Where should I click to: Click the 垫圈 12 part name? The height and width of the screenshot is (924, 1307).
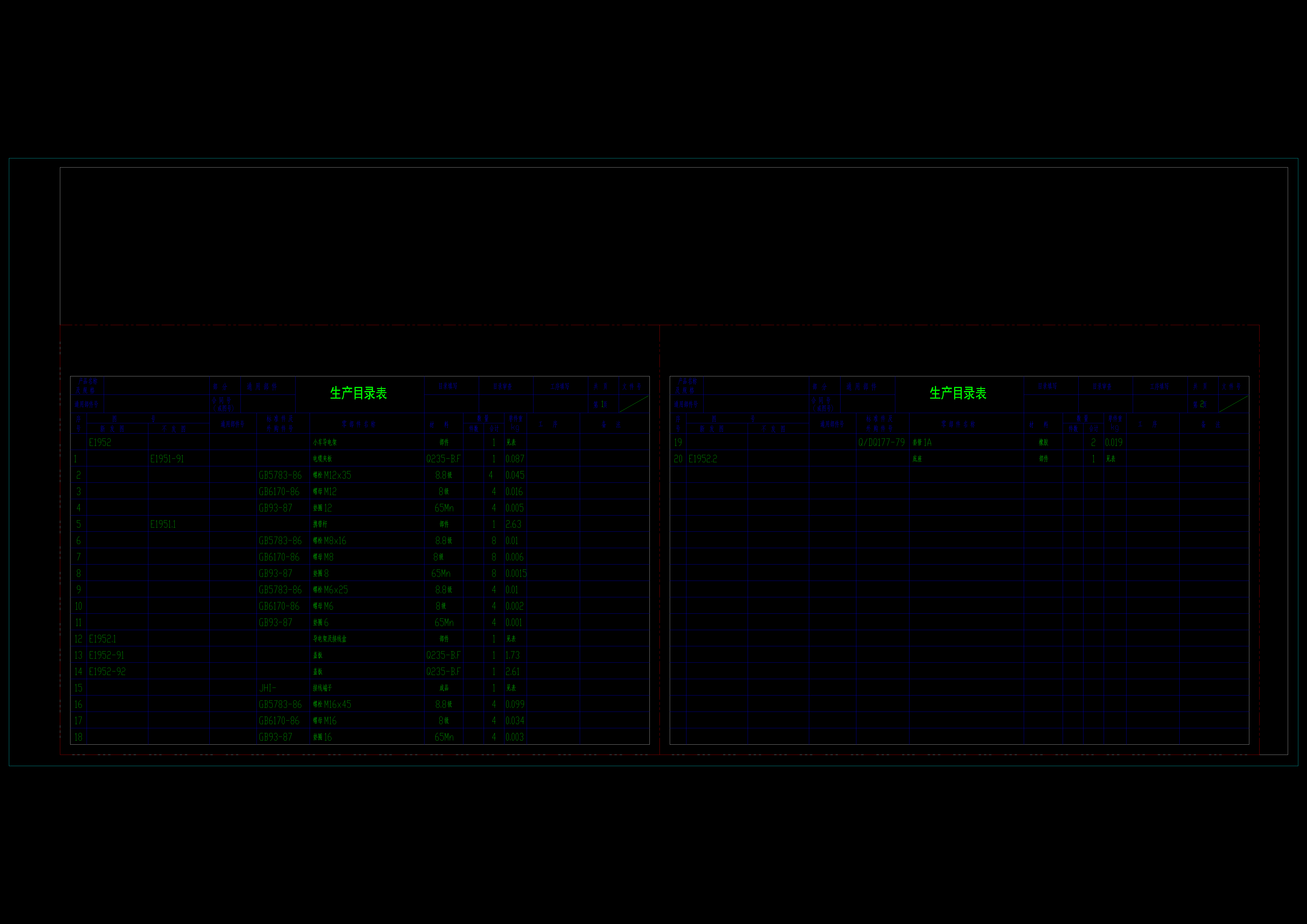[x=322, y=508]
